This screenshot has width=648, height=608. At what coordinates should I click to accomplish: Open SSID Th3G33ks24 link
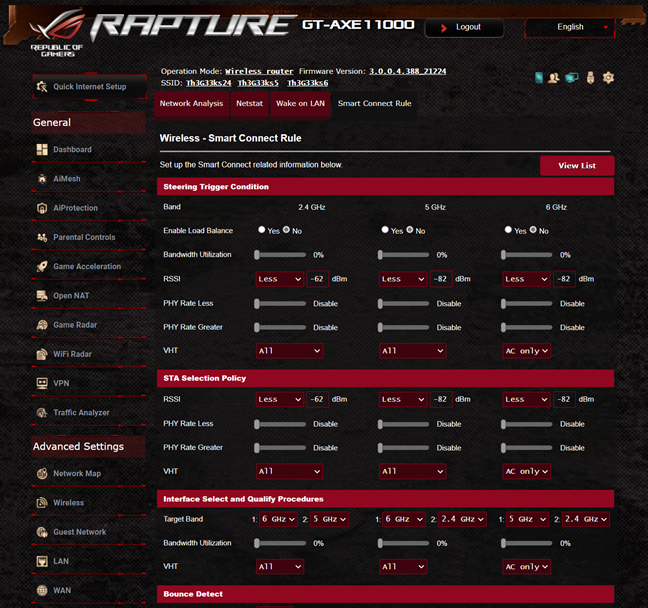(x=209, y=83)
